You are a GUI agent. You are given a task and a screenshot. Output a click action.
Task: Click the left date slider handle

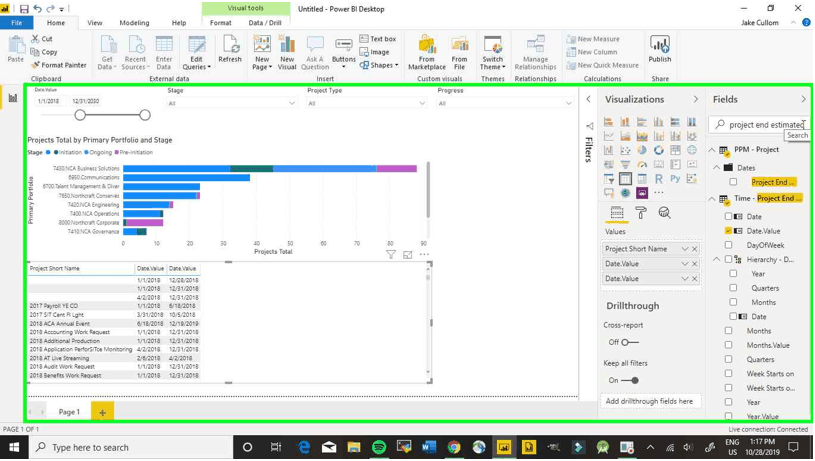pos(80,115)
